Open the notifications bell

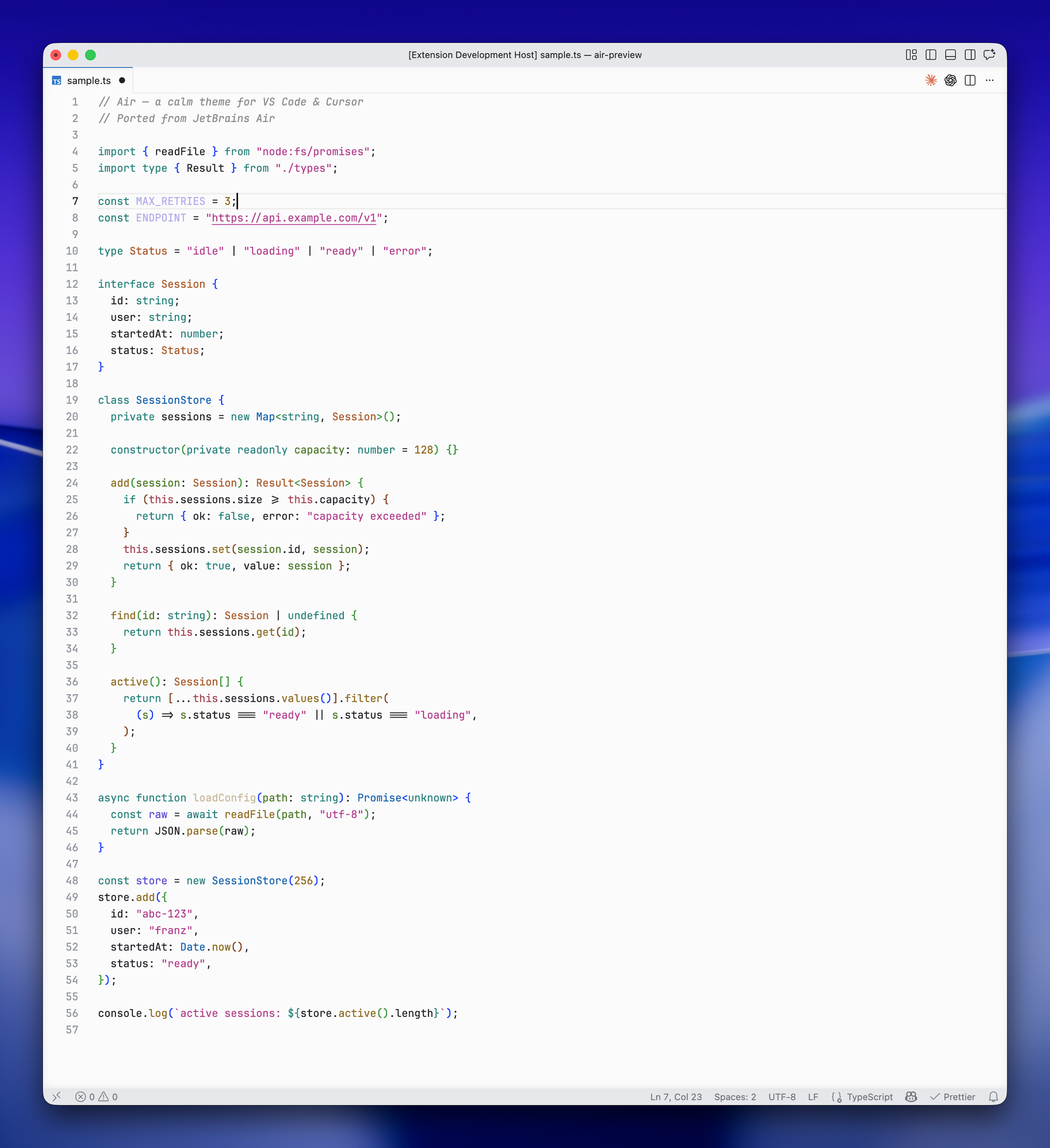click(x=993, y=1097)
